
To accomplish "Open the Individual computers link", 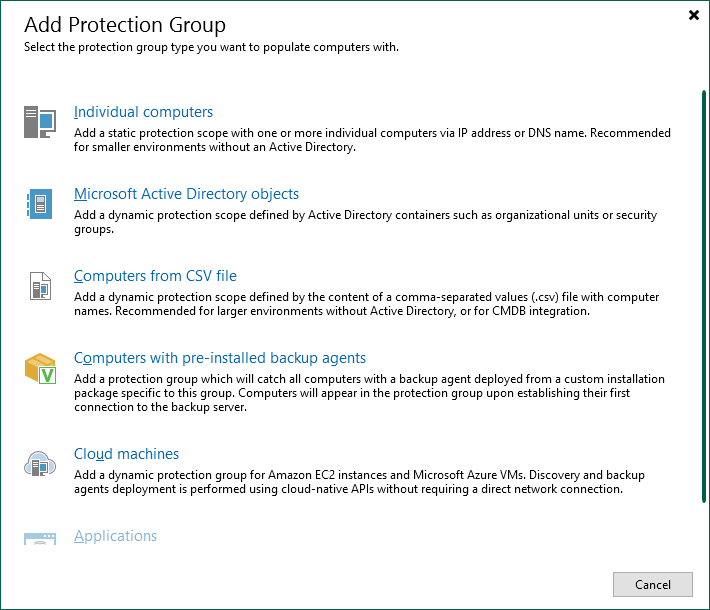I will coord(143,112).
